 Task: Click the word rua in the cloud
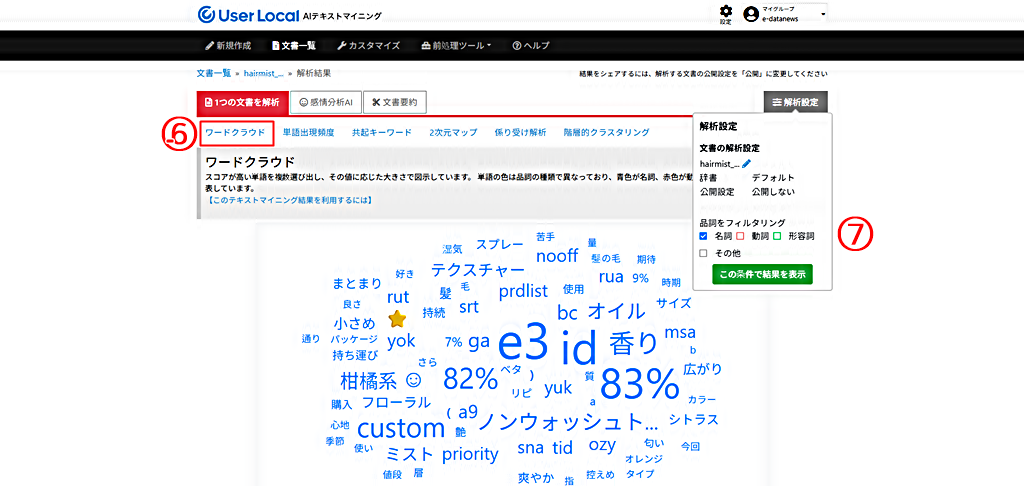(611, 277)
